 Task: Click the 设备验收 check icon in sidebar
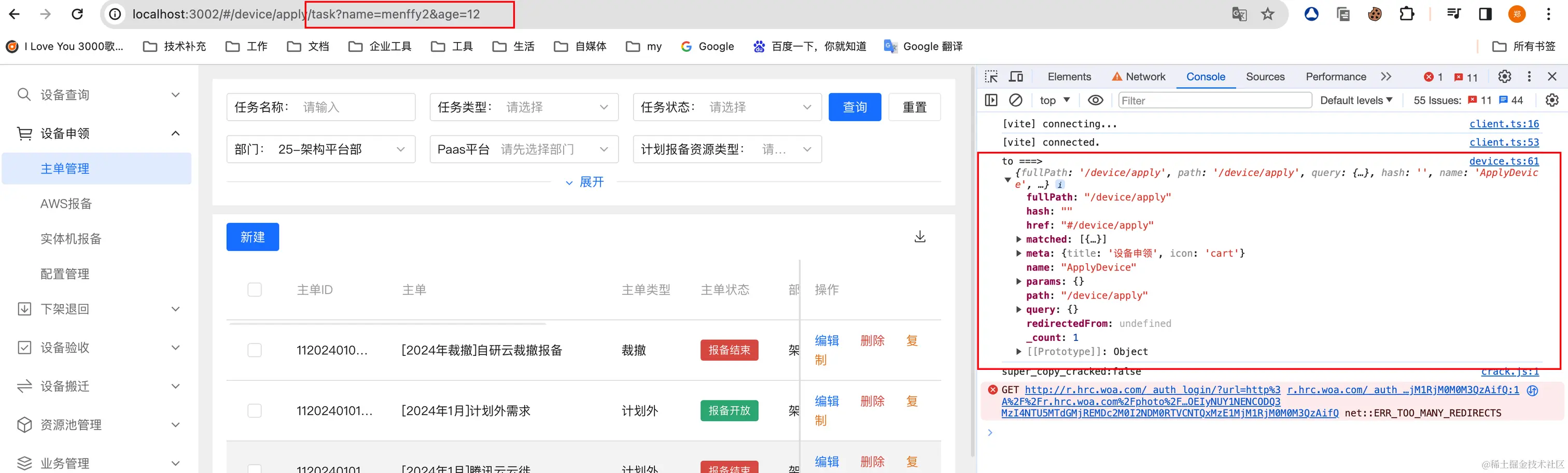click(24, 348)
